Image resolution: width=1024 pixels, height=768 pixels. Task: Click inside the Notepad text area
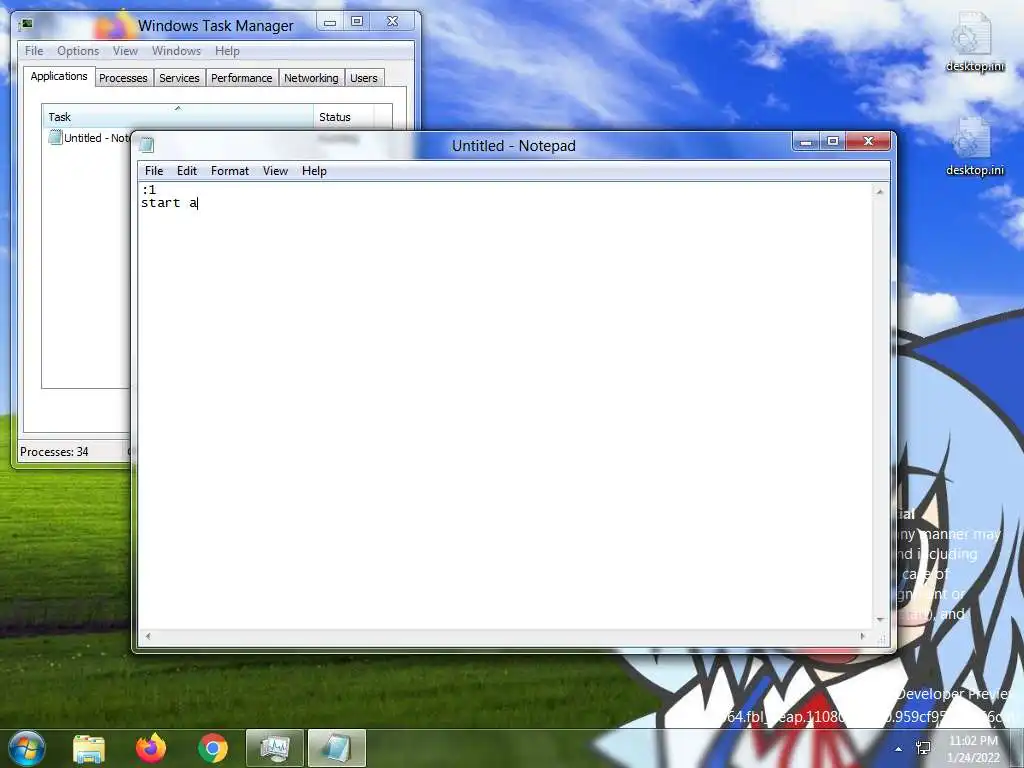coord(505,405)
